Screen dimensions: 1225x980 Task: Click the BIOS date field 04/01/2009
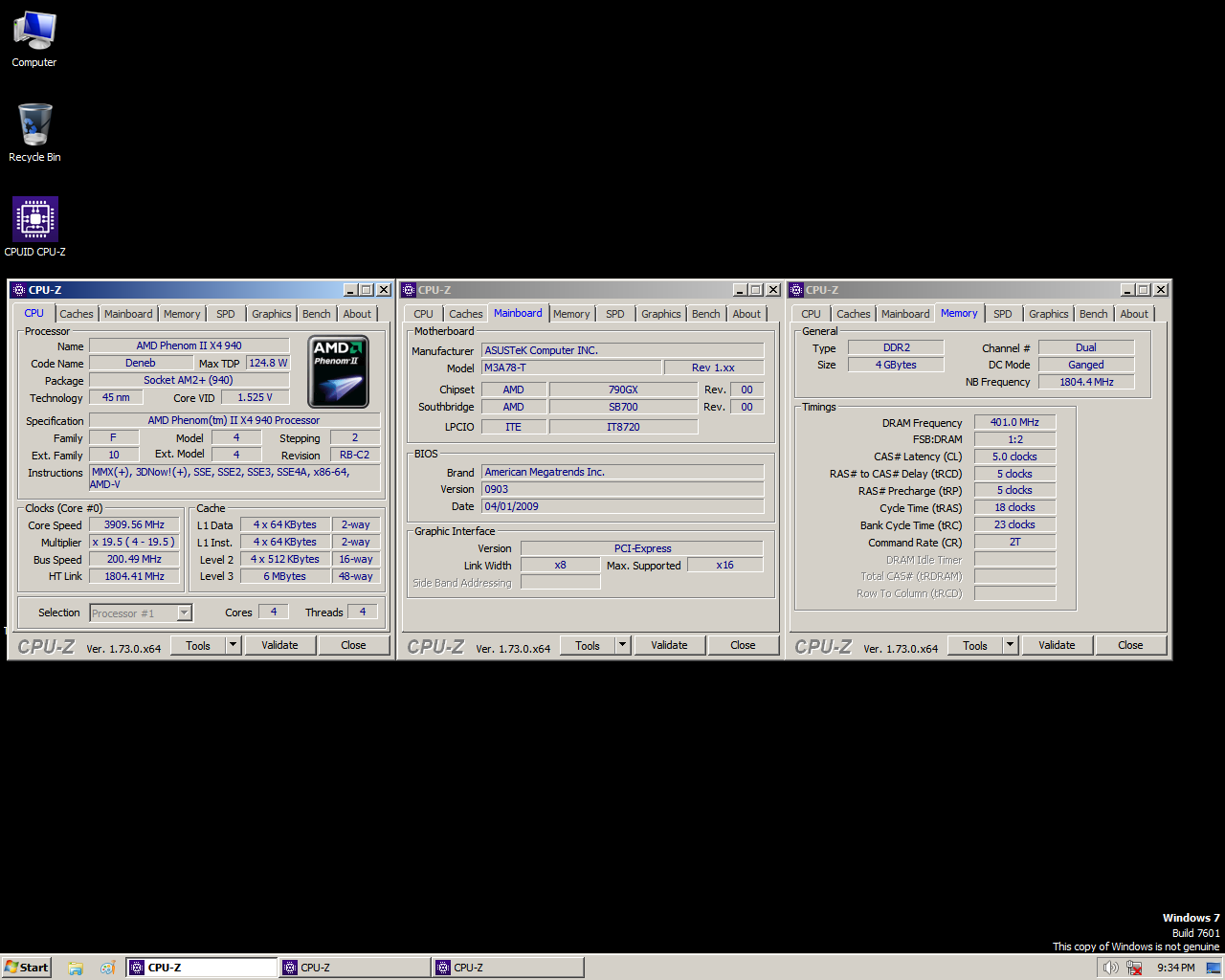pyautogui.click(x=623, y=506)
